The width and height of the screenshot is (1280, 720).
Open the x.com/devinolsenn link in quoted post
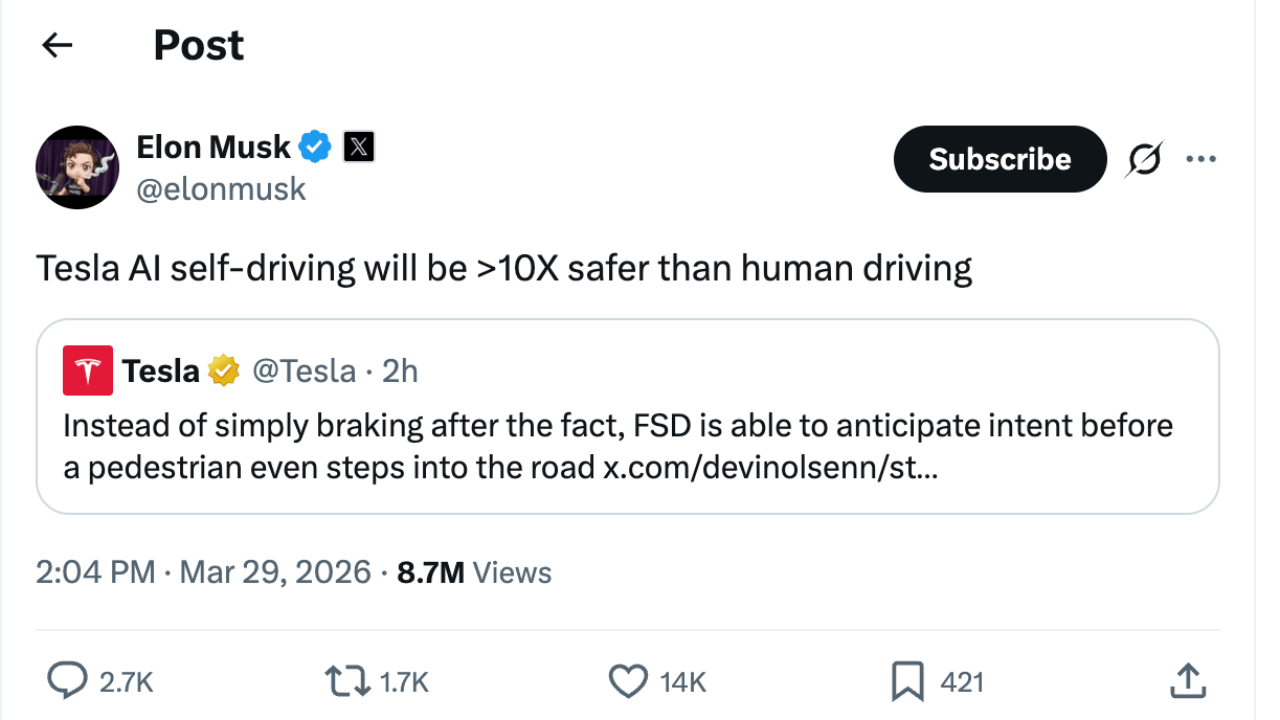tap(770, 467)
